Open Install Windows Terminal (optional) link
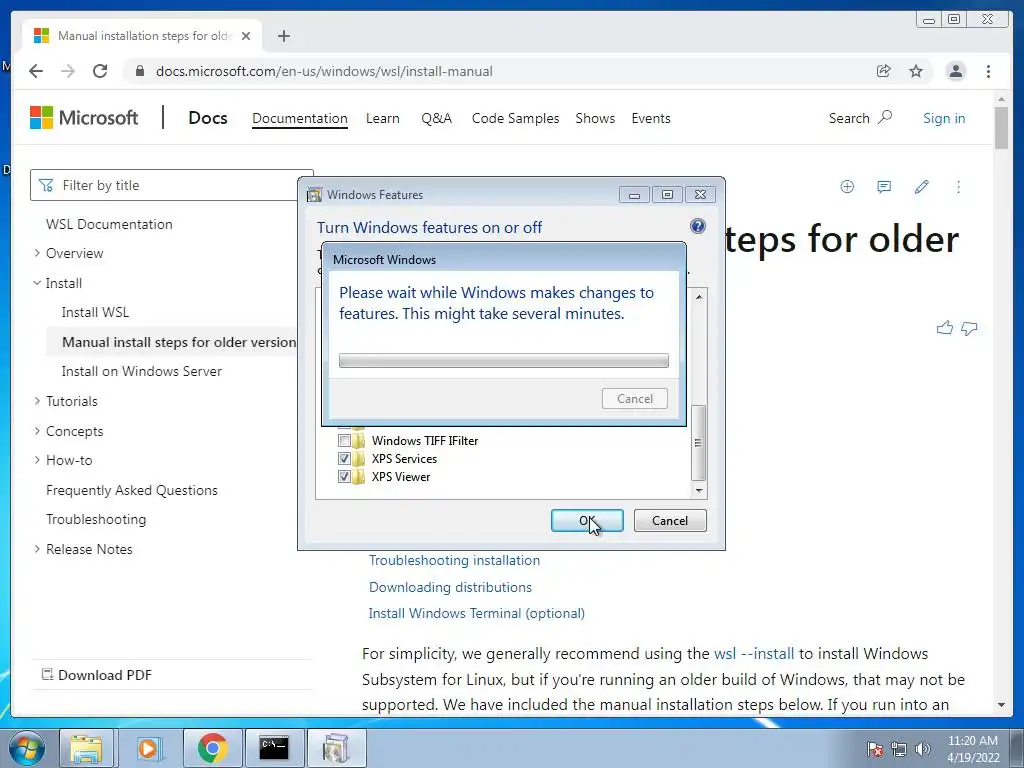This screenshot has height=768, width=1024. [x=477, y=613]
